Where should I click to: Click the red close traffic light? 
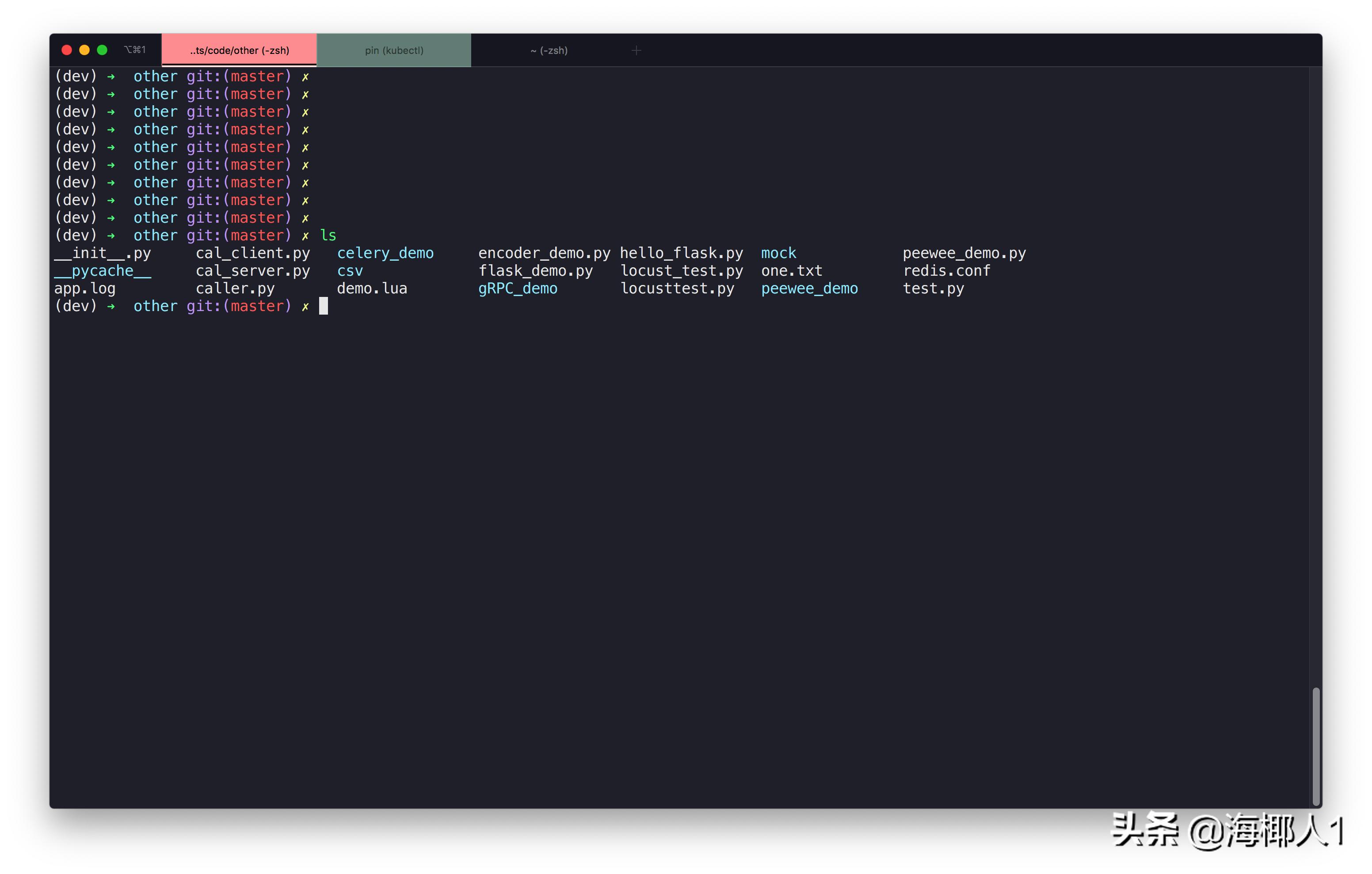[67, 49]
